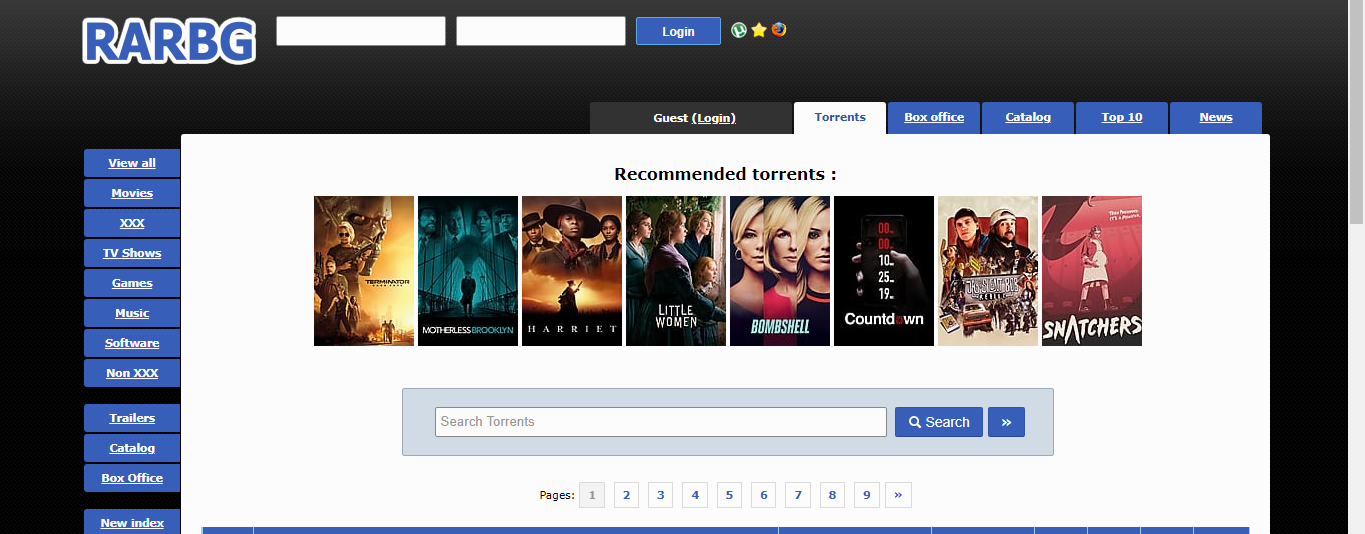Image resolution: width=1365 pixels, height=534 pixels.
Task: Select TV Shows category in sidebar
Action: (132, 253)
